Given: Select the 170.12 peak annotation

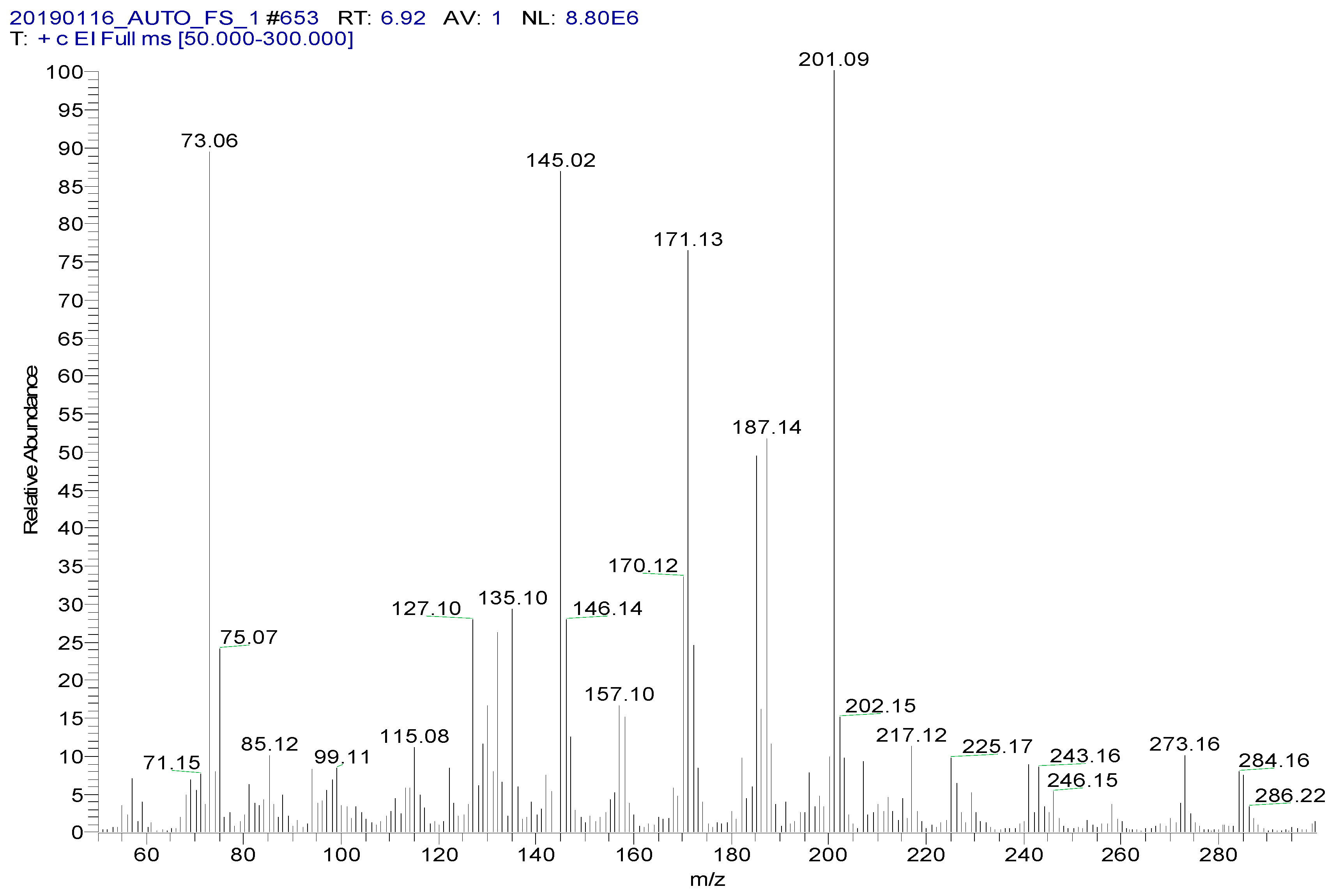Looking at the screenshot, I should click(x=643, y=566).
